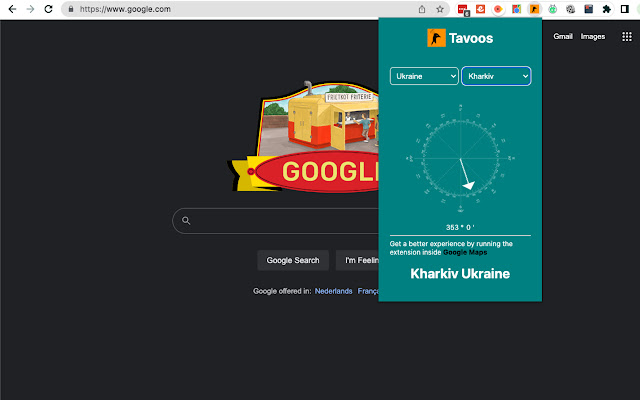
Task: Switch Google language to Nederlands
Action: tap(333, 291)
